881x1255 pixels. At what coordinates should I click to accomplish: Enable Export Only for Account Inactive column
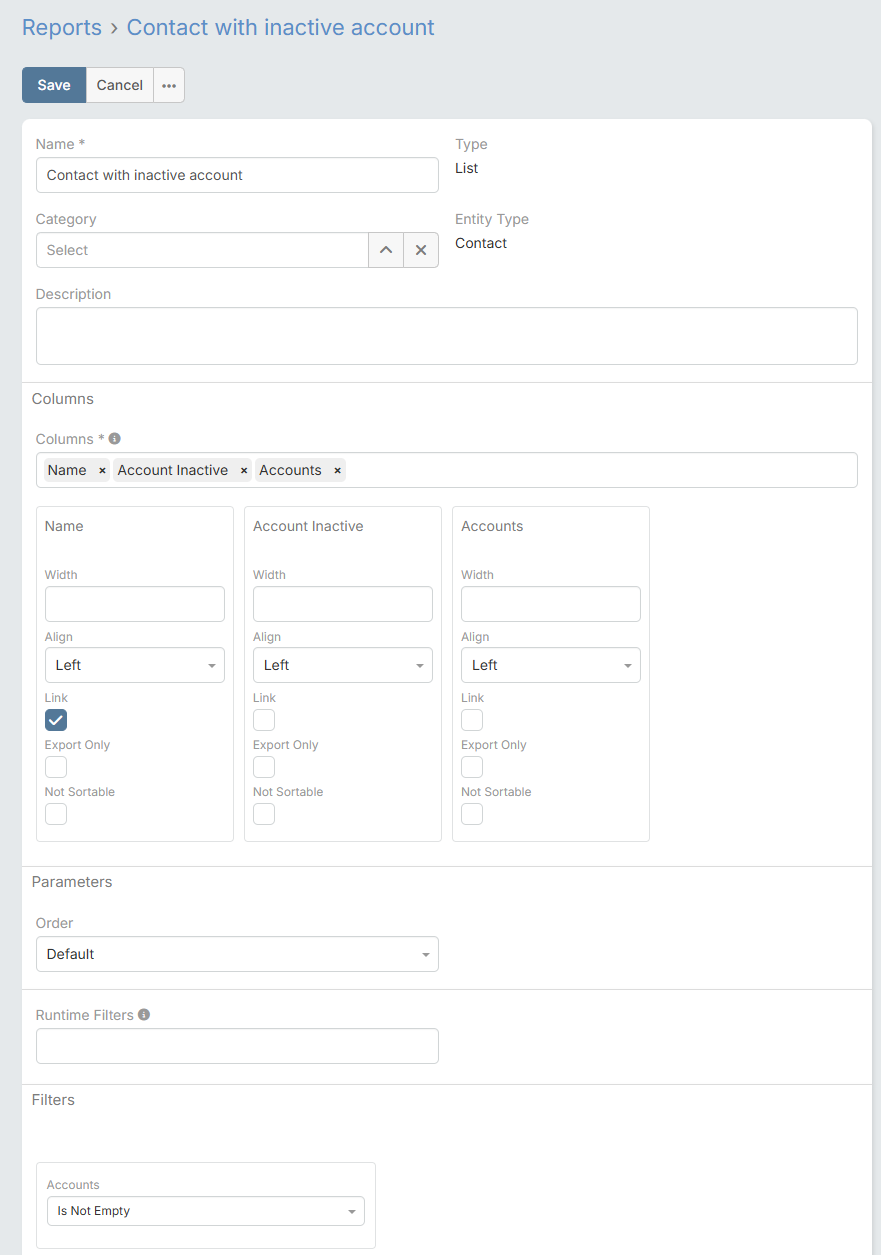click(264, 767)
